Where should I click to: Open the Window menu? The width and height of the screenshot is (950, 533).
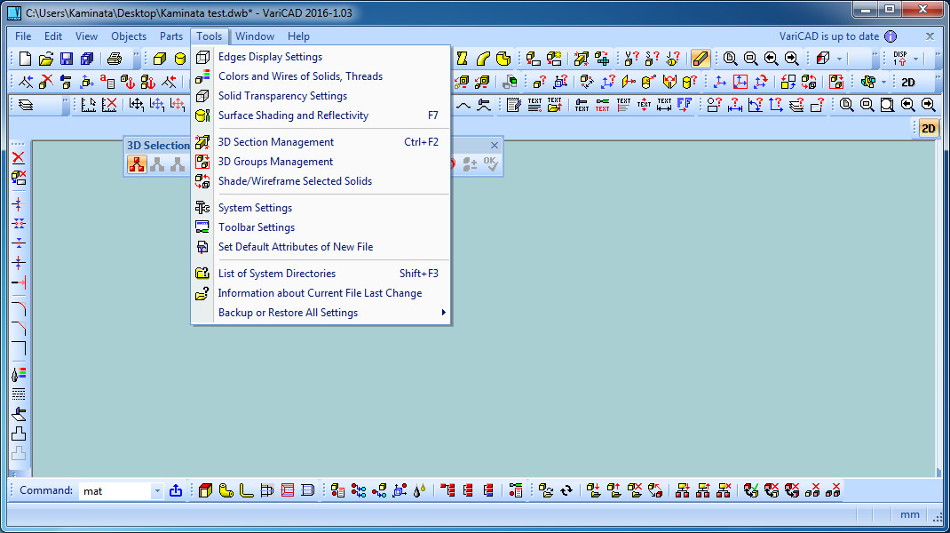[x=254, y=36]
